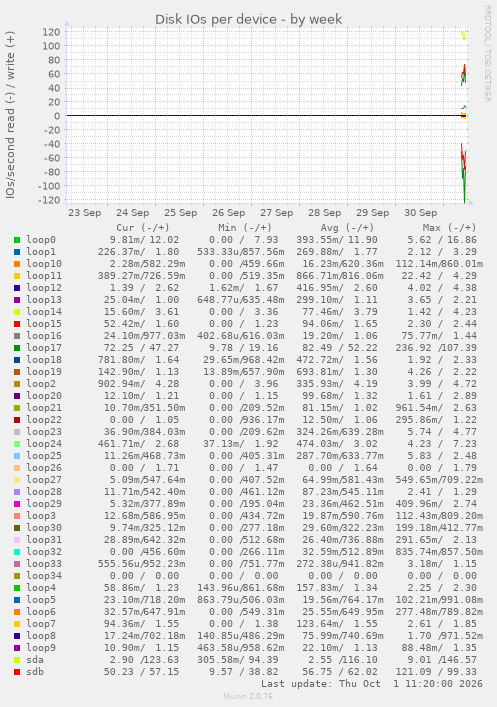Click the red sdb write spike in graph

pyautogui.click(x=464, y=70)
